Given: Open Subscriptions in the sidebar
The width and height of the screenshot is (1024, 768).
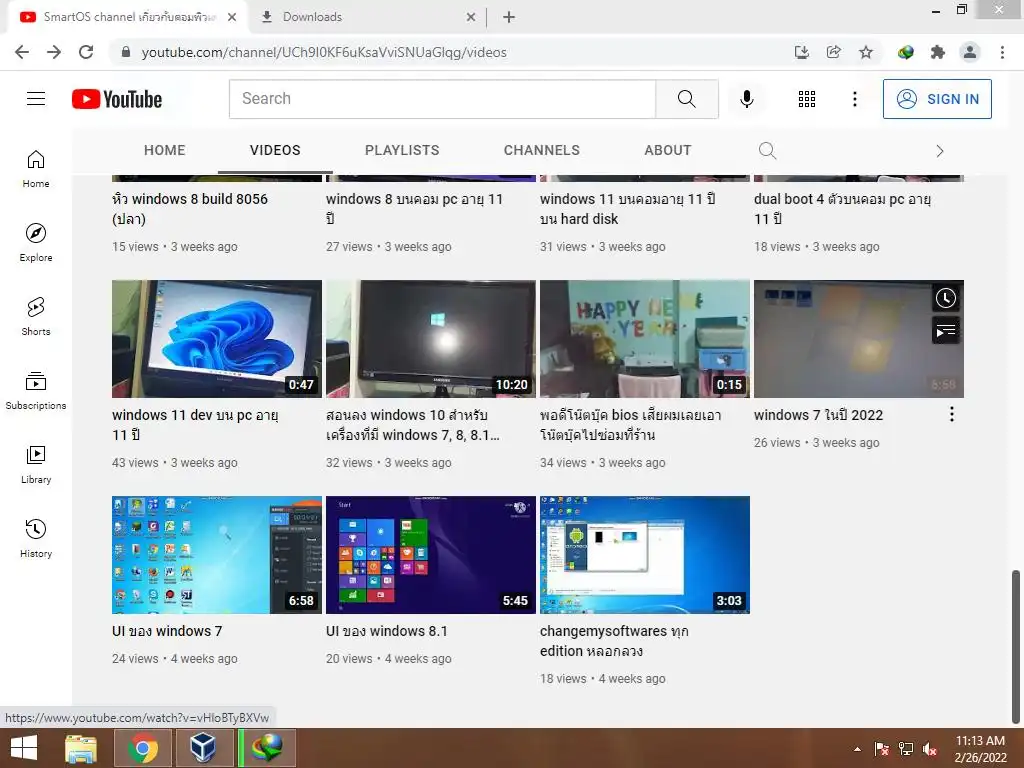Looking at the screenshot, I should (36, 390).
